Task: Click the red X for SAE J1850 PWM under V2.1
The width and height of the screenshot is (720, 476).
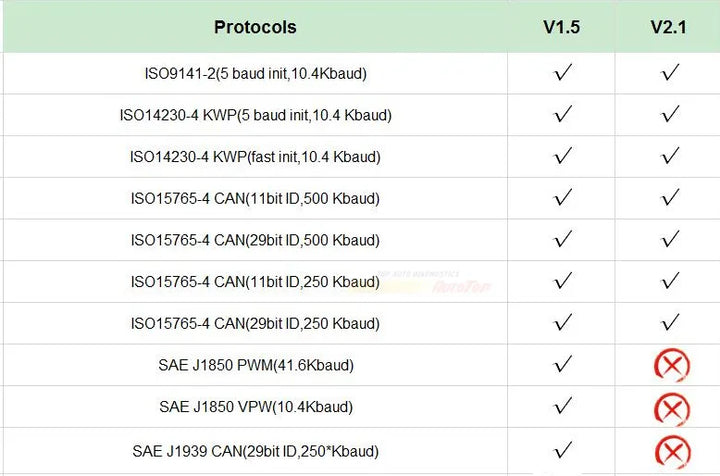Action: click(672, 365)
